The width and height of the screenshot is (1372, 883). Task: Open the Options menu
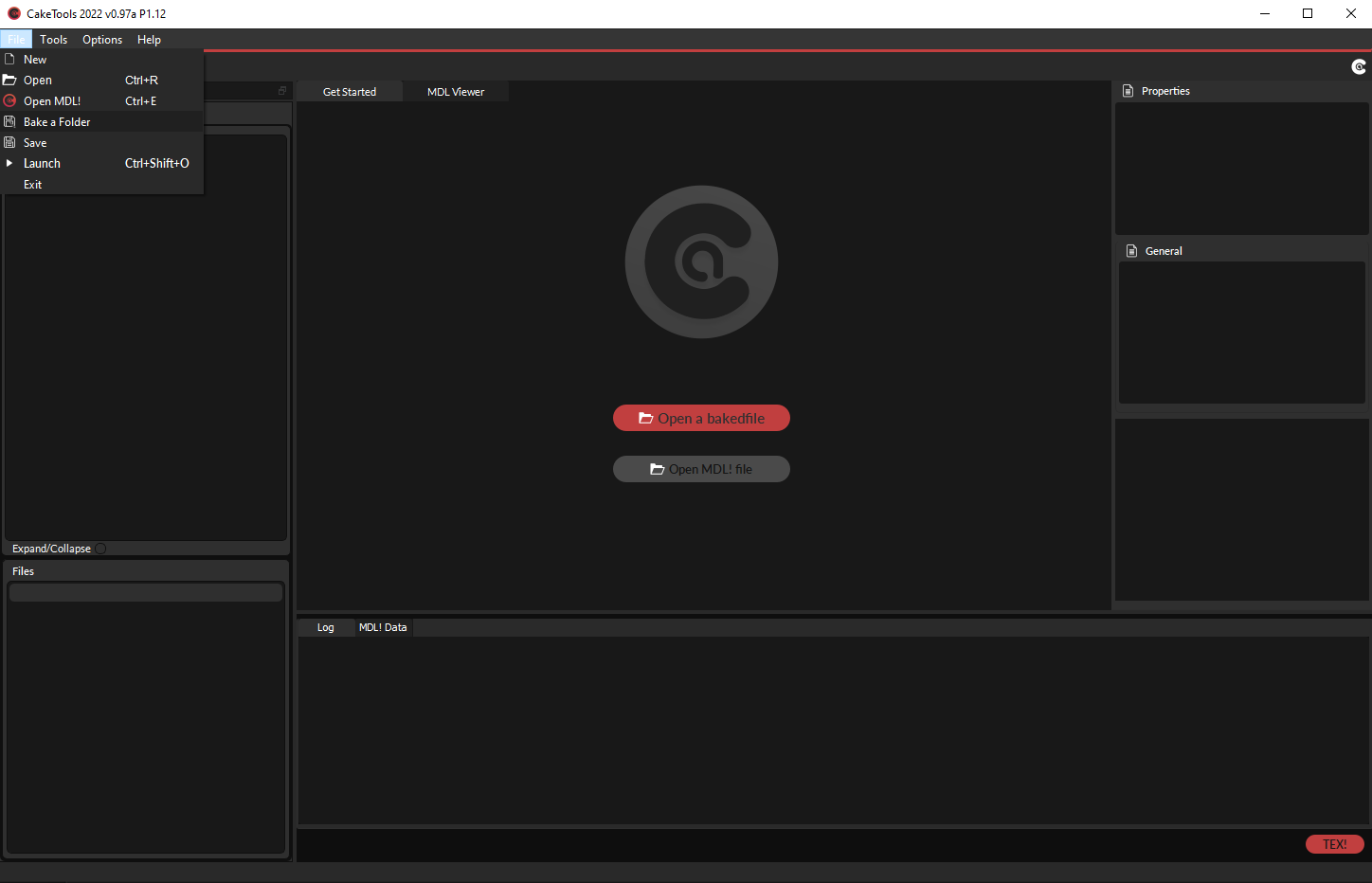coord(102,39)
